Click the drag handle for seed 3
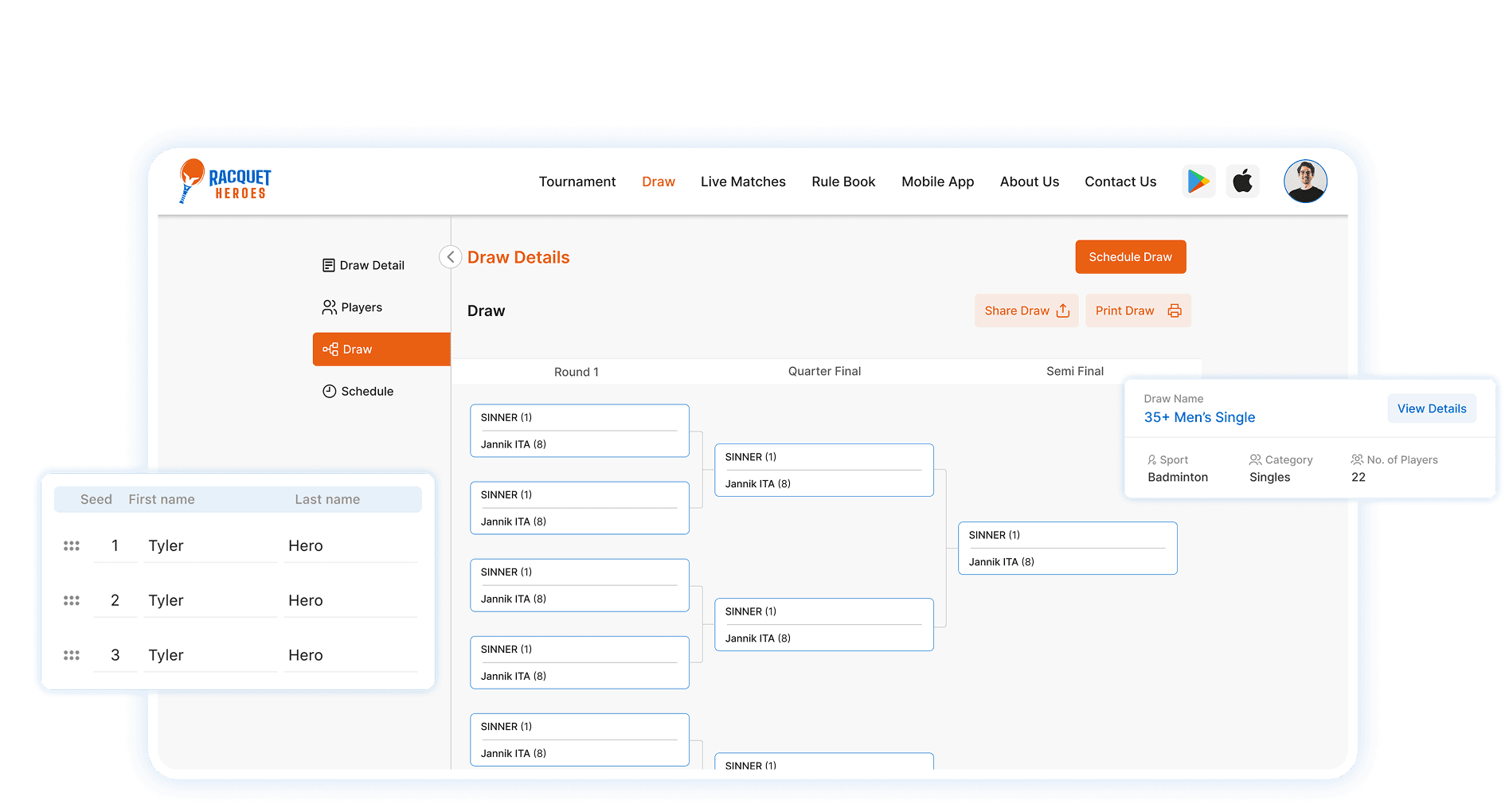The image size is (1505, 812). tap(72, 656)
